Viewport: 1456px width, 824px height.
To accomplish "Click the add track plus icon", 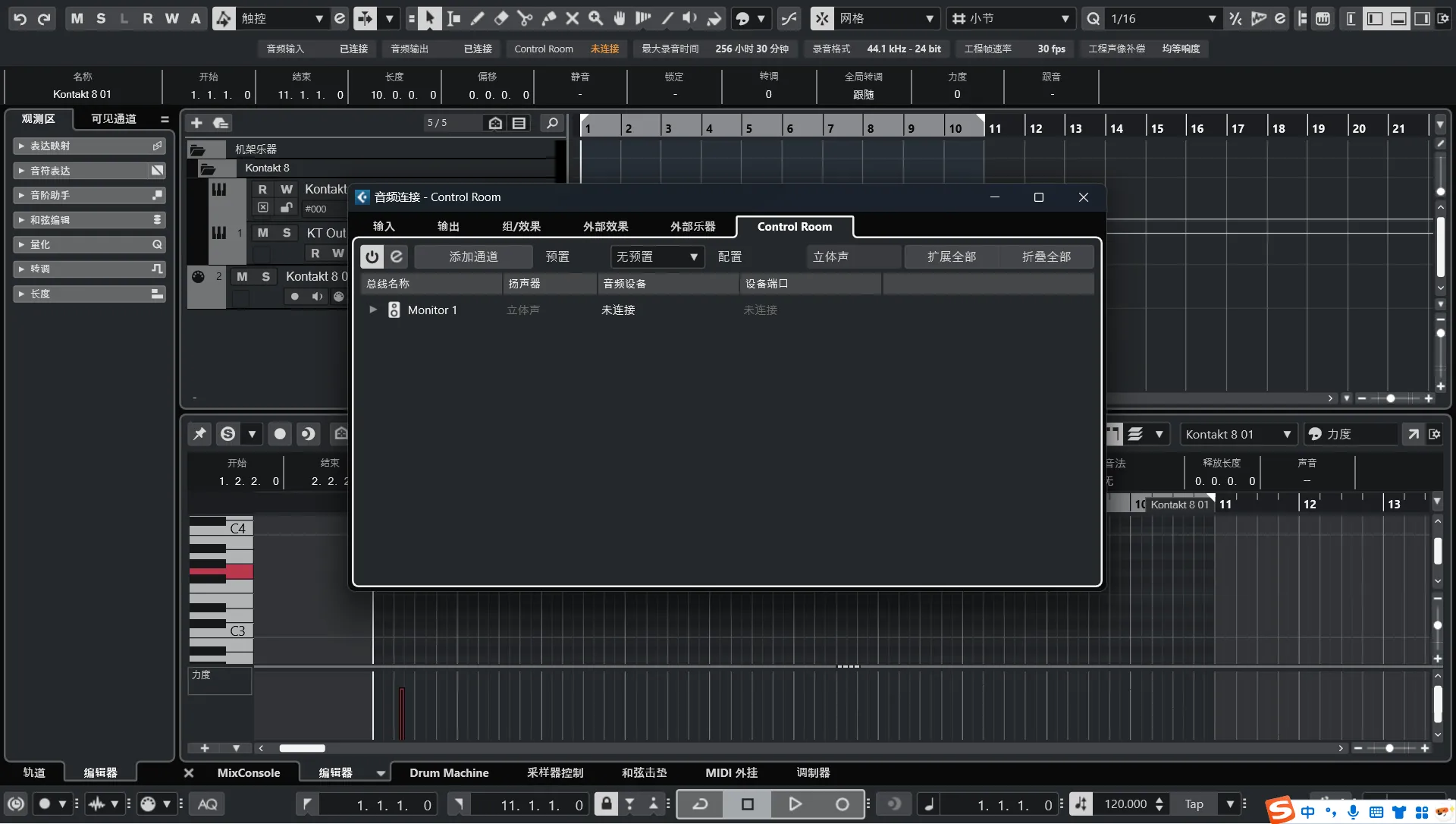I will point(196,123).
